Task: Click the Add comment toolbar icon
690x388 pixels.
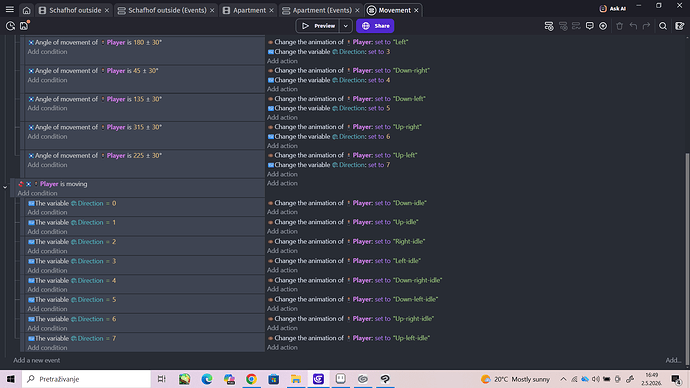Action: [590, 26]
